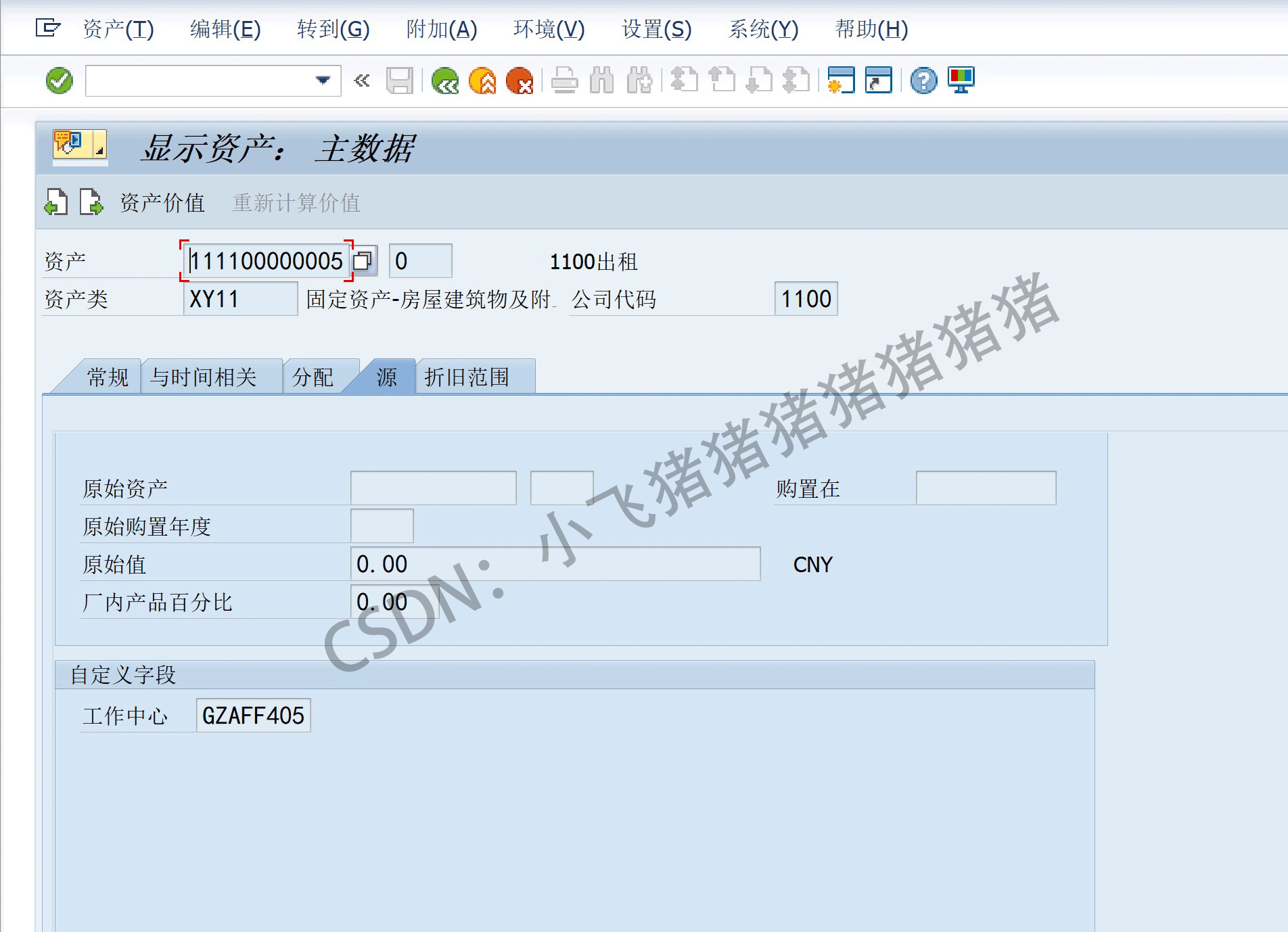The height and width of the screenshot is (932, 1288).
Task: Click the Find Next binoculars icon
Action: (639, 80)
